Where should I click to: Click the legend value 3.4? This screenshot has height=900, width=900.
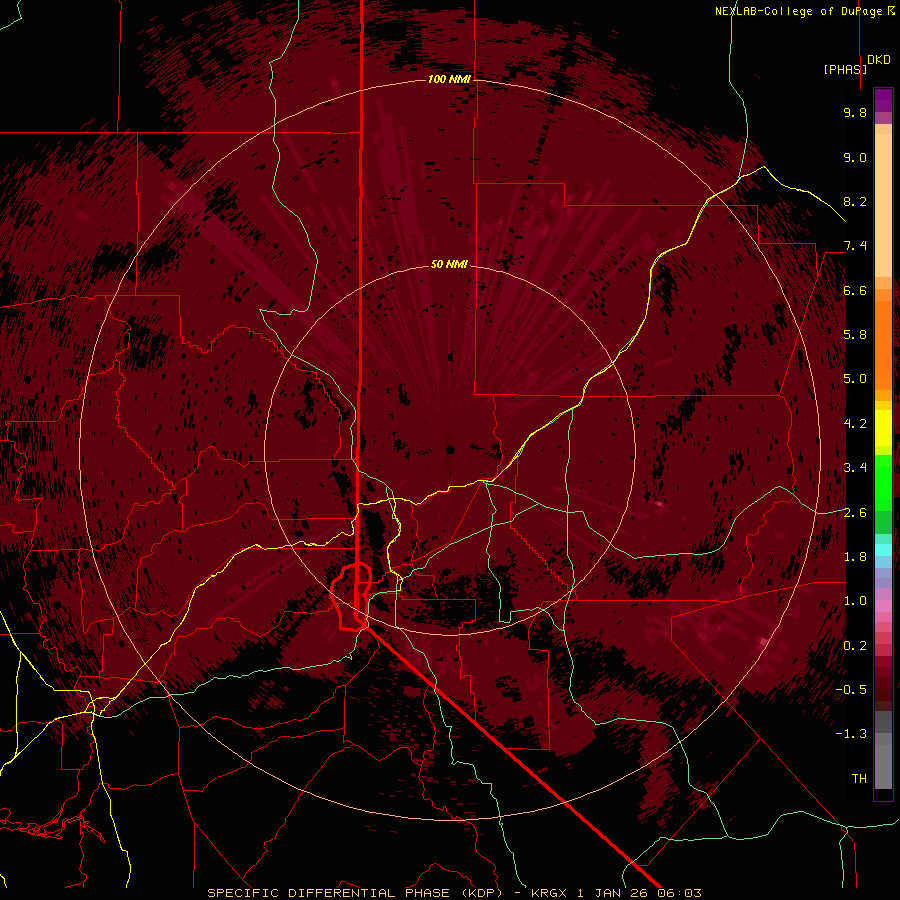855,468
